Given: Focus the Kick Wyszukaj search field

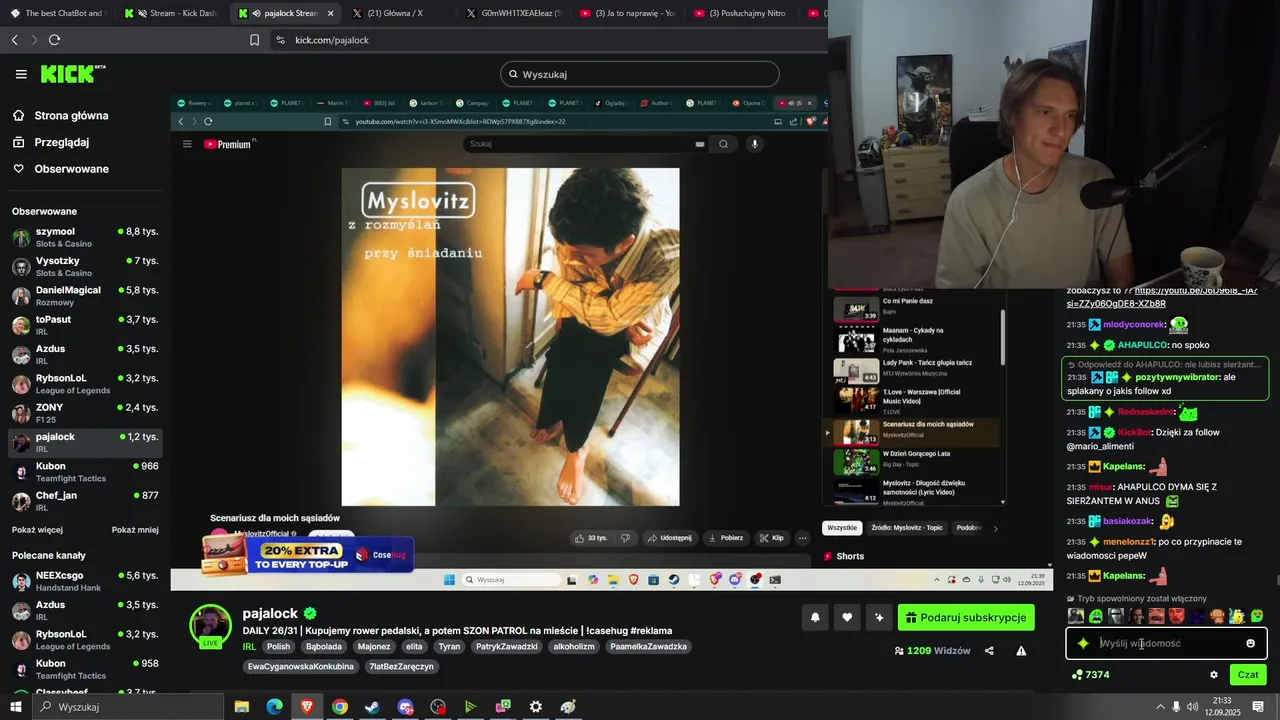Looking at the screenshot, I should pyautogui.click(x=640, y=74).
